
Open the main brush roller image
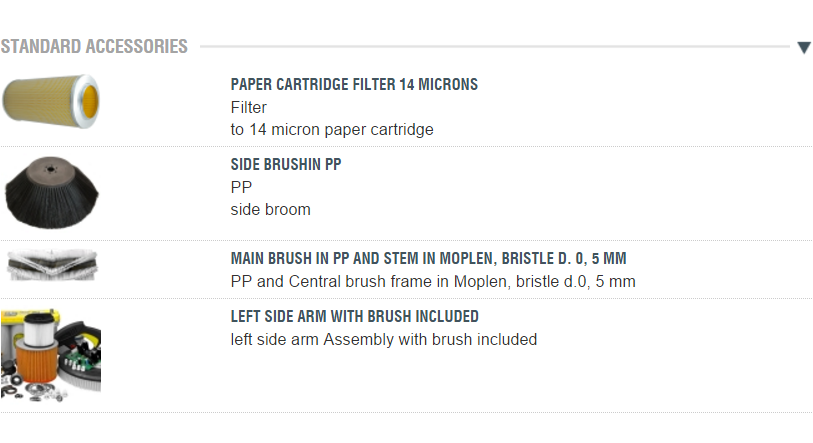(x=52, y=266)
